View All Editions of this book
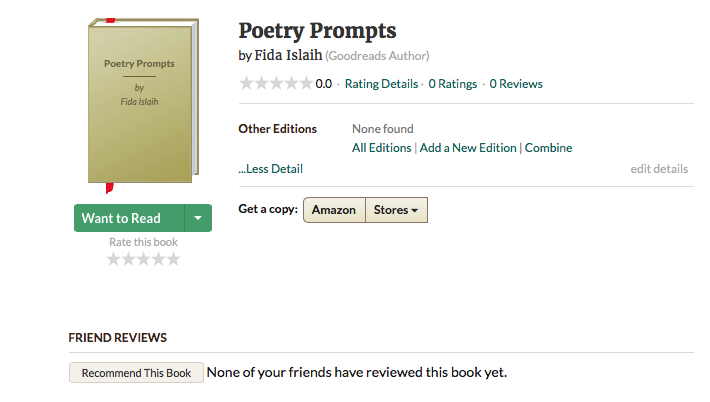 pyautogui.click(x=381, y=148)
